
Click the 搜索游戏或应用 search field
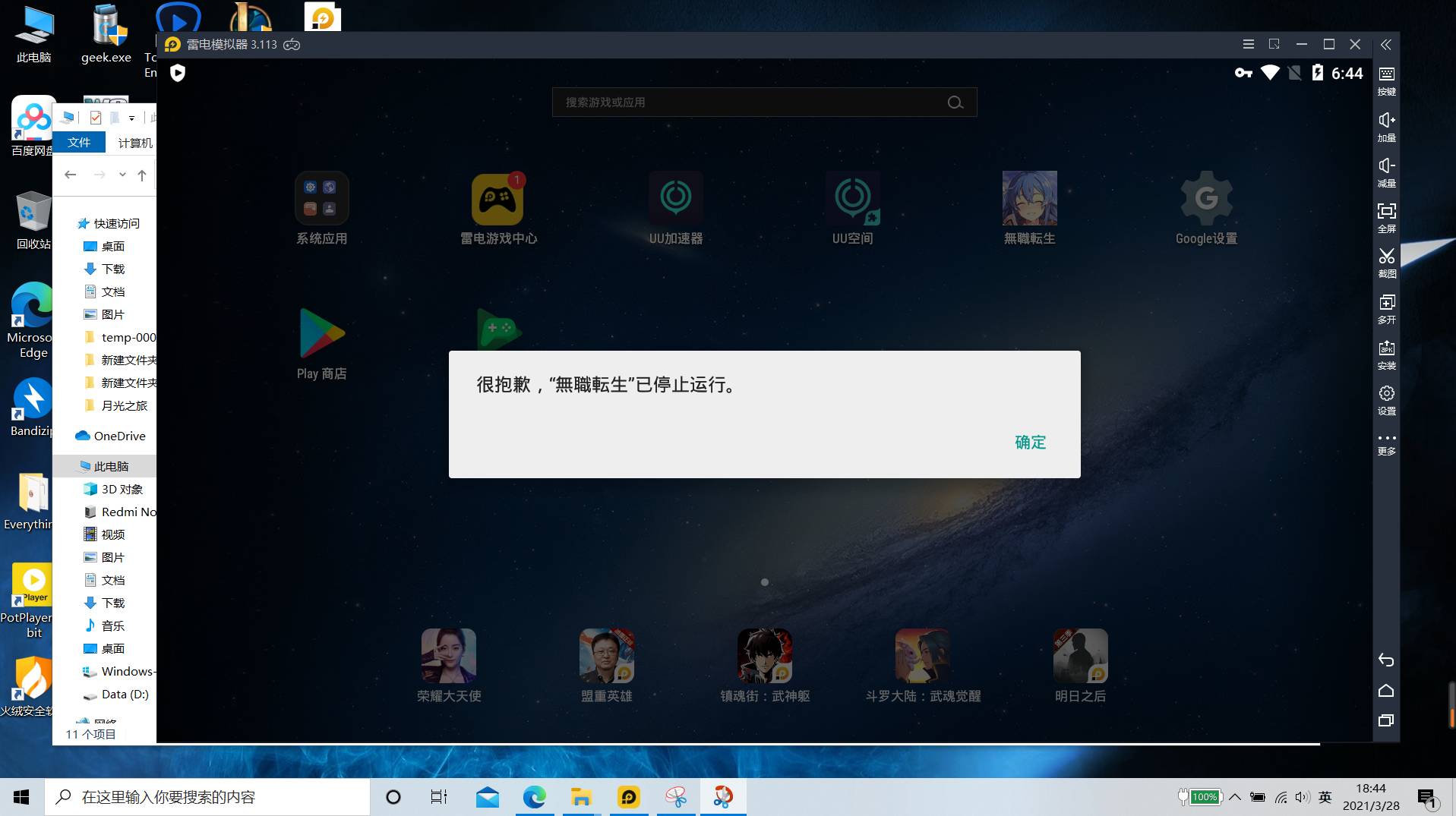point(765,102)
